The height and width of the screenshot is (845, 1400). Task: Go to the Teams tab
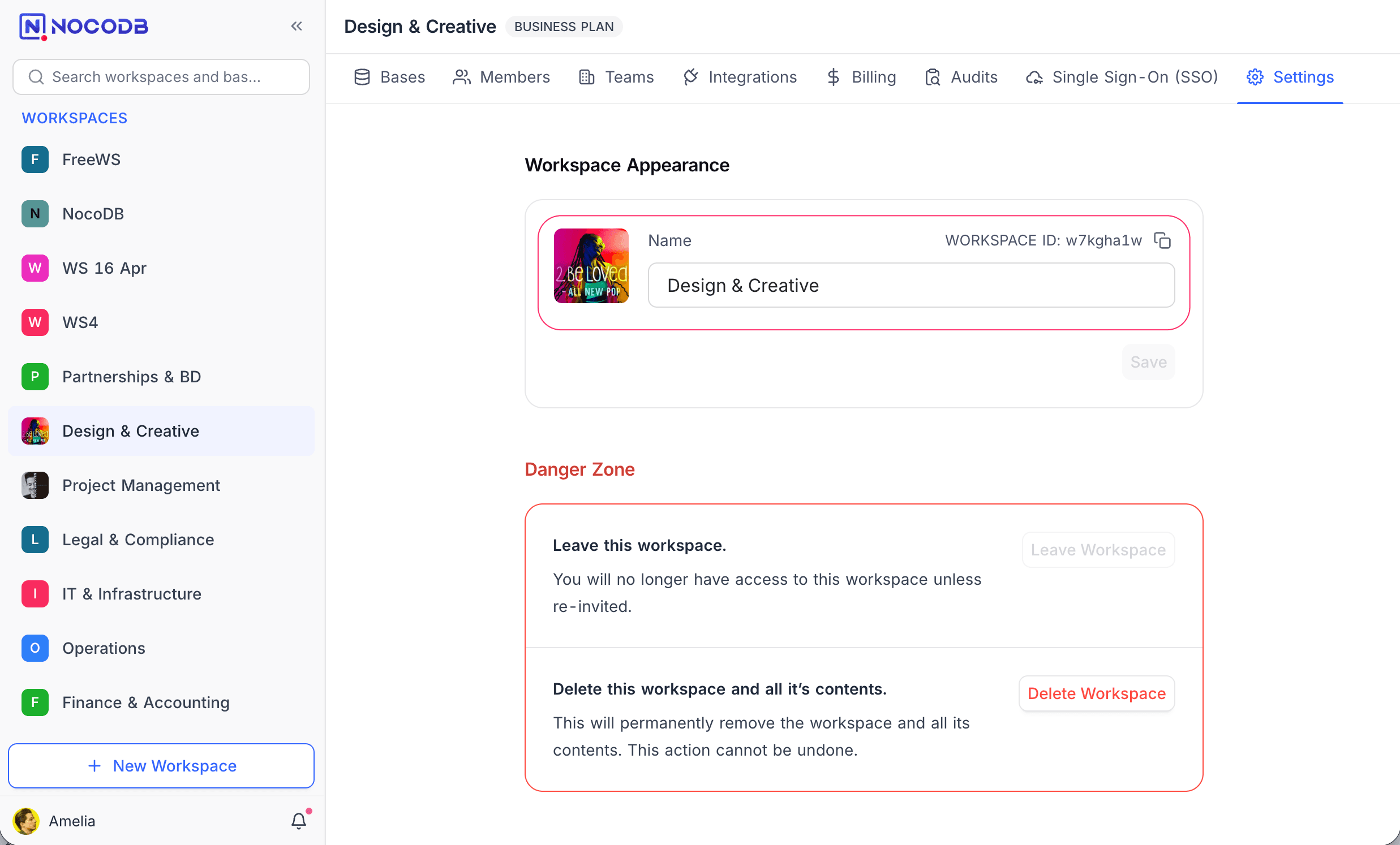click(x=616, y=77)
